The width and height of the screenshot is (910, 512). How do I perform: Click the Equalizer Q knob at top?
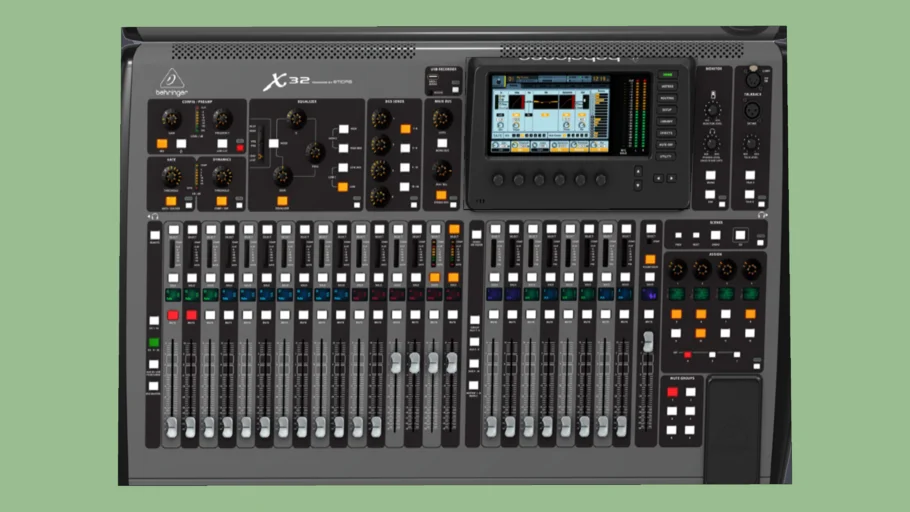pyautogui.click(x=296, y=119)
